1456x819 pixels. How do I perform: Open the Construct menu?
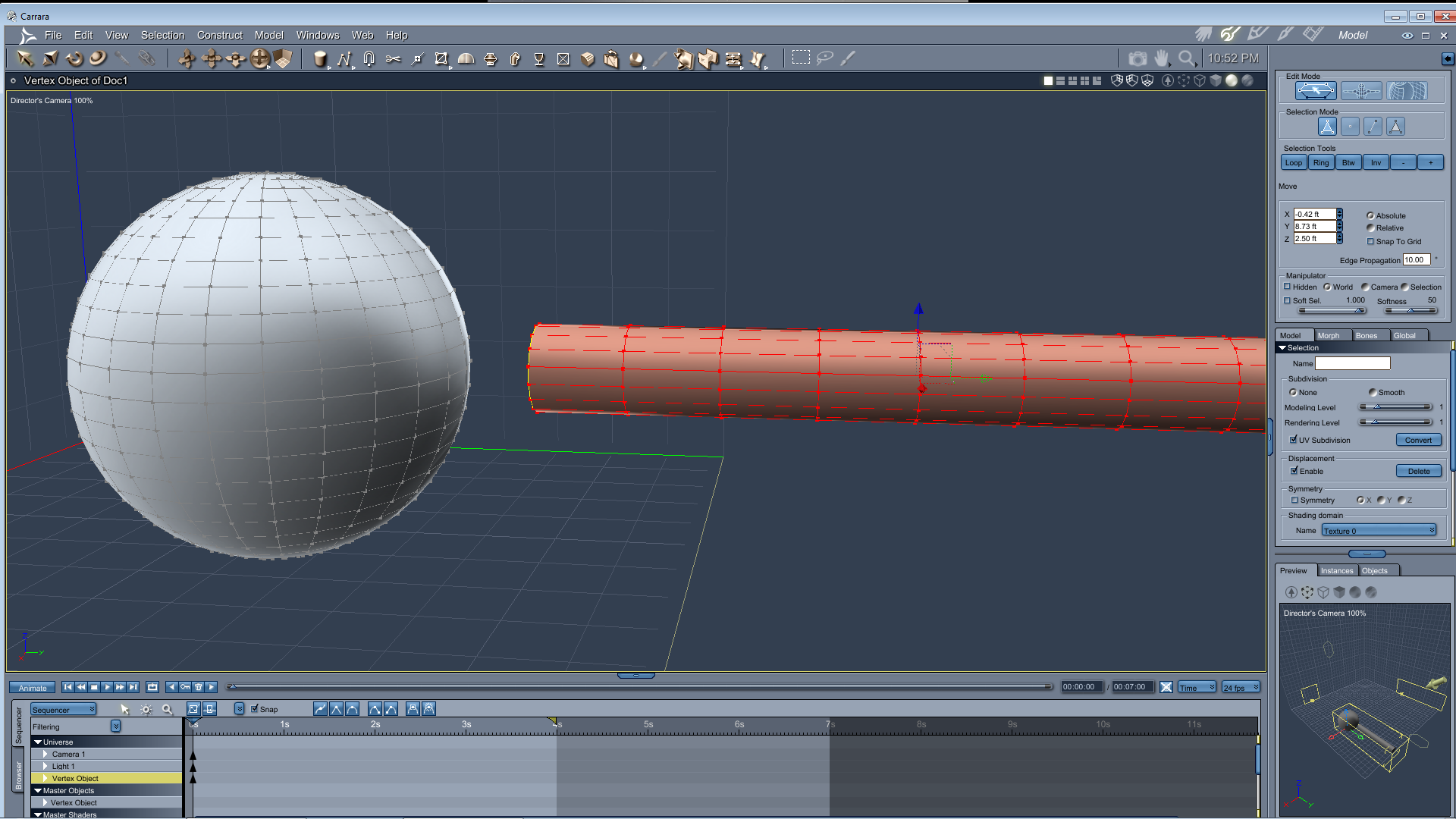[x=219, y=35]
